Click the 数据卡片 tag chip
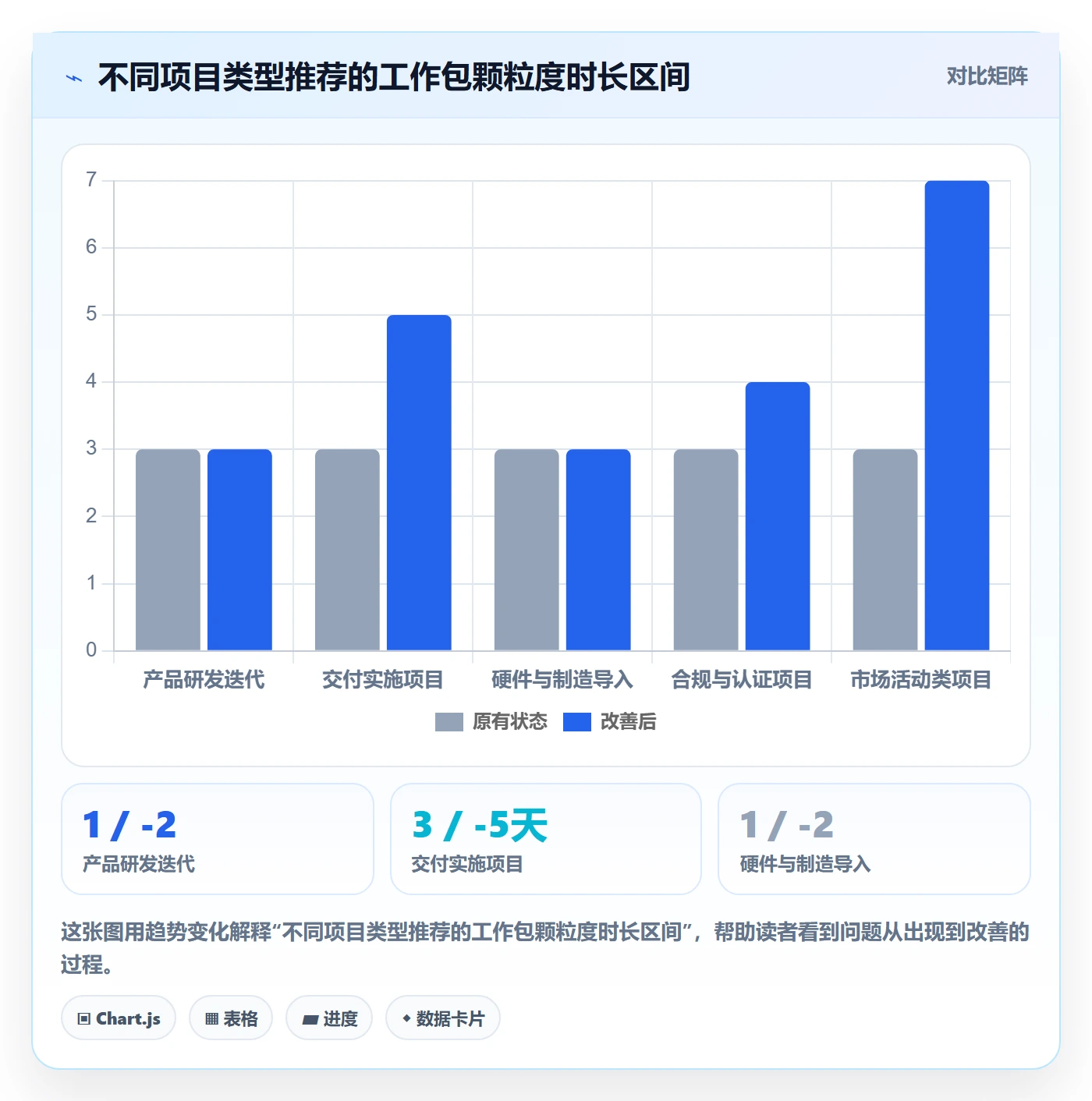This screenshot has height=1101, width=1092. (x=443, y=1018)
